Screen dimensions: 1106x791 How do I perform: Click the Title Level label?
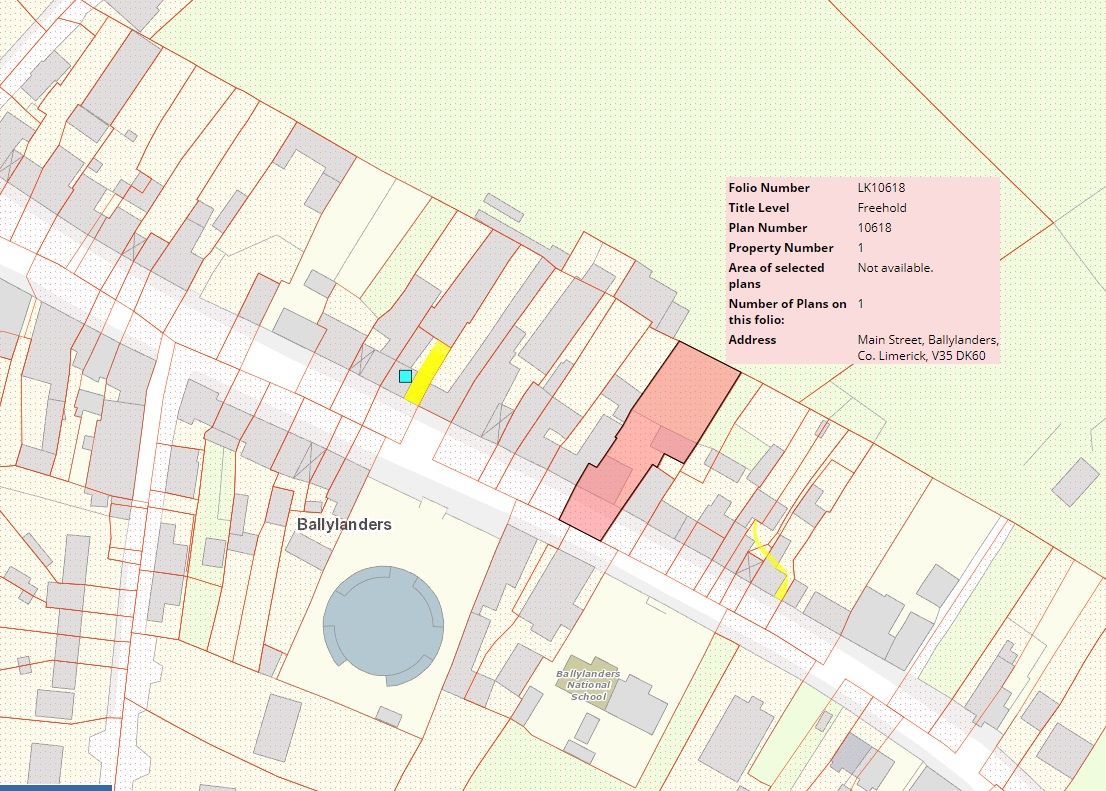(x=758, y=208)
